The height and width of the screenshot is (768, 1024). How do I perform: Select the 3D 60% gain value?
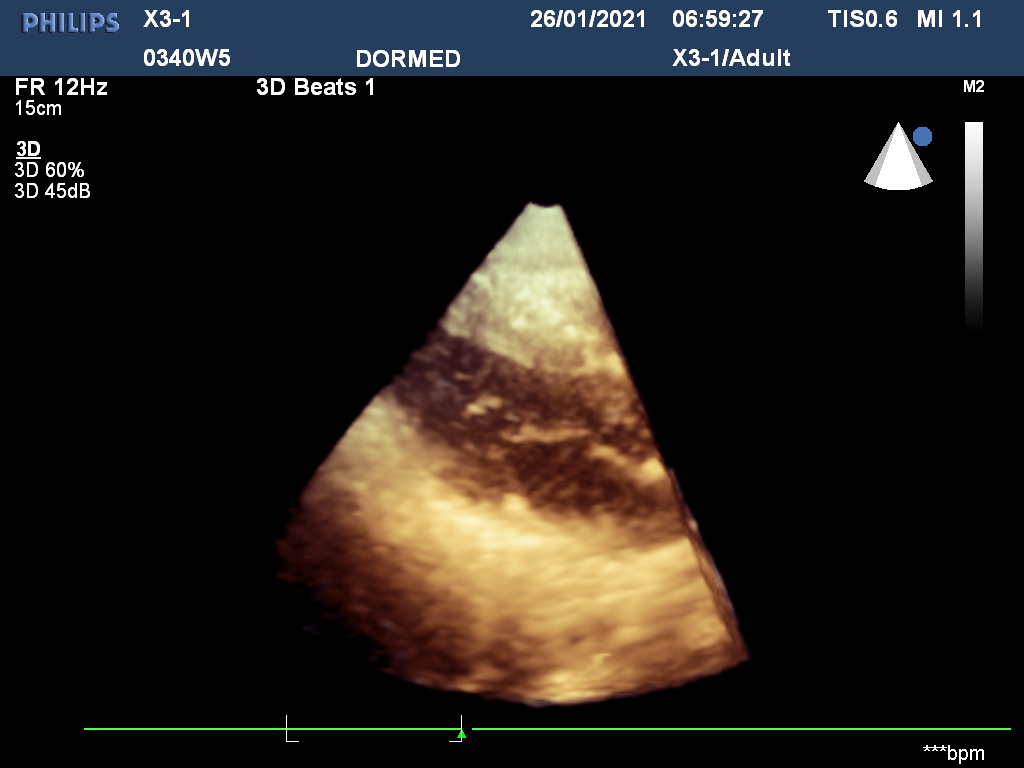click(x=49, y=170)
